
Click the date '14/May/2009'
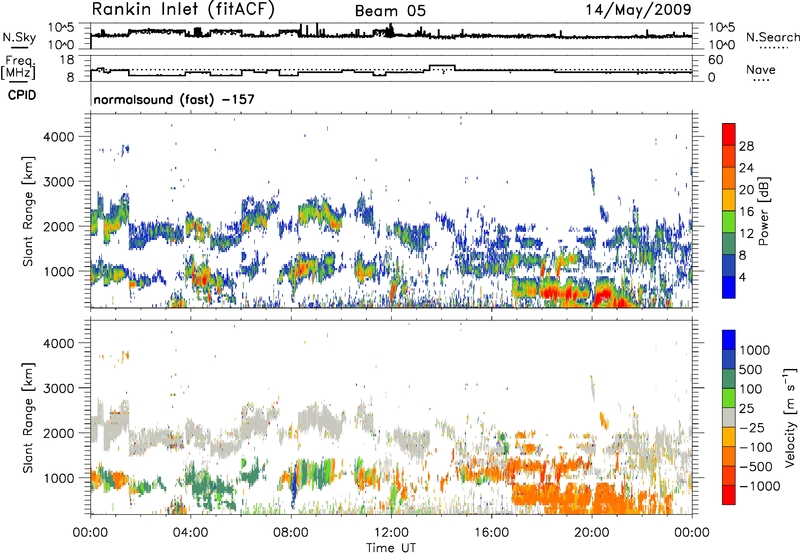click(638, 9)
